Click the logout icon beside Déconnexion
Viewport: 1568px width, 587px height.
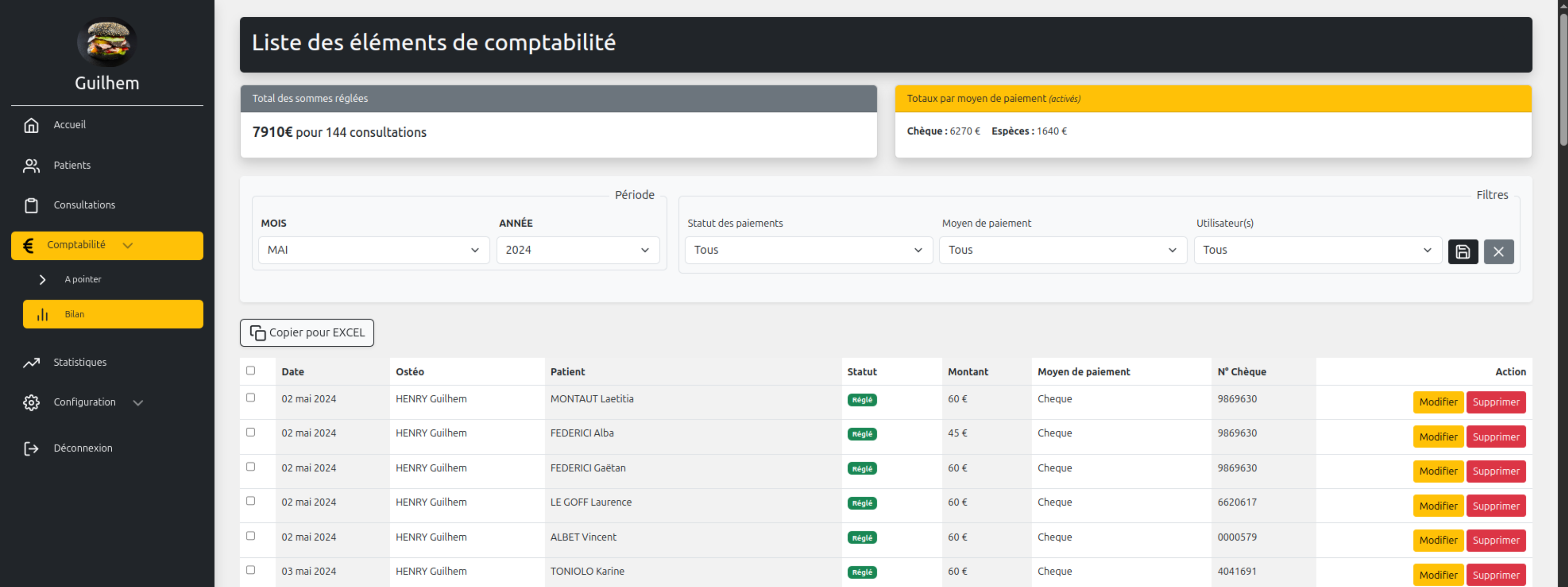31,449
